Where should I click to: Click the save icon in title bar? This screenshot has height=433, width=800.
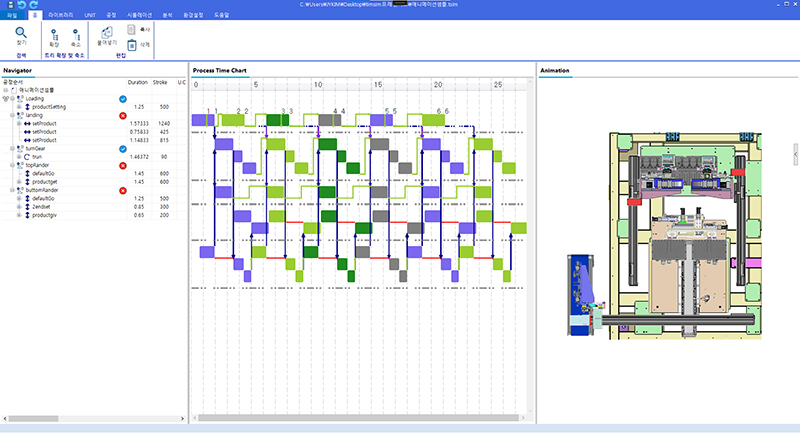8,5
